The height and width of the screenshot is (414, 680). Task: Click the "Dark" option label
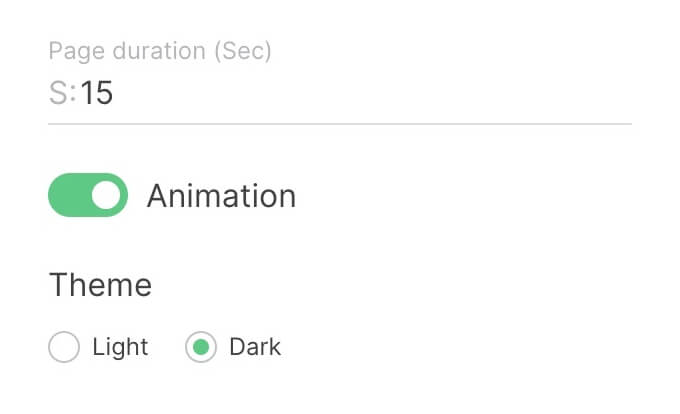pyautogui.click(x=255, y=348)
